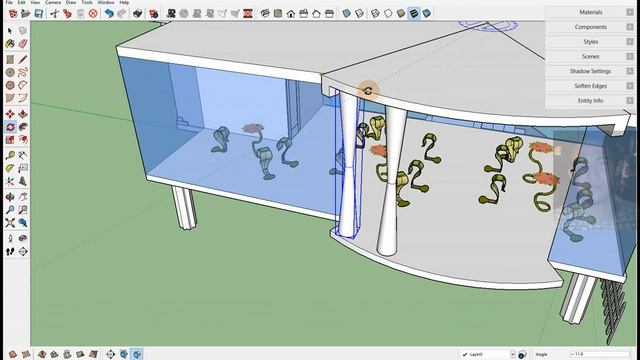Image resolution: width=640 pixels, height=360 pixels.
Task: Expand the Components panel
Action: (x=590, y=27)
